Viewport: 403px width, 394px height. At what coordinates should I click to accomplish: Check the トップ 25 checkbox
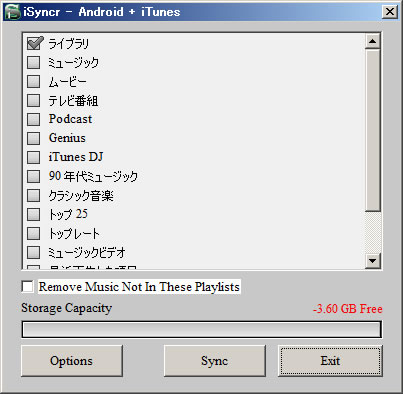[x=34, y=214]
